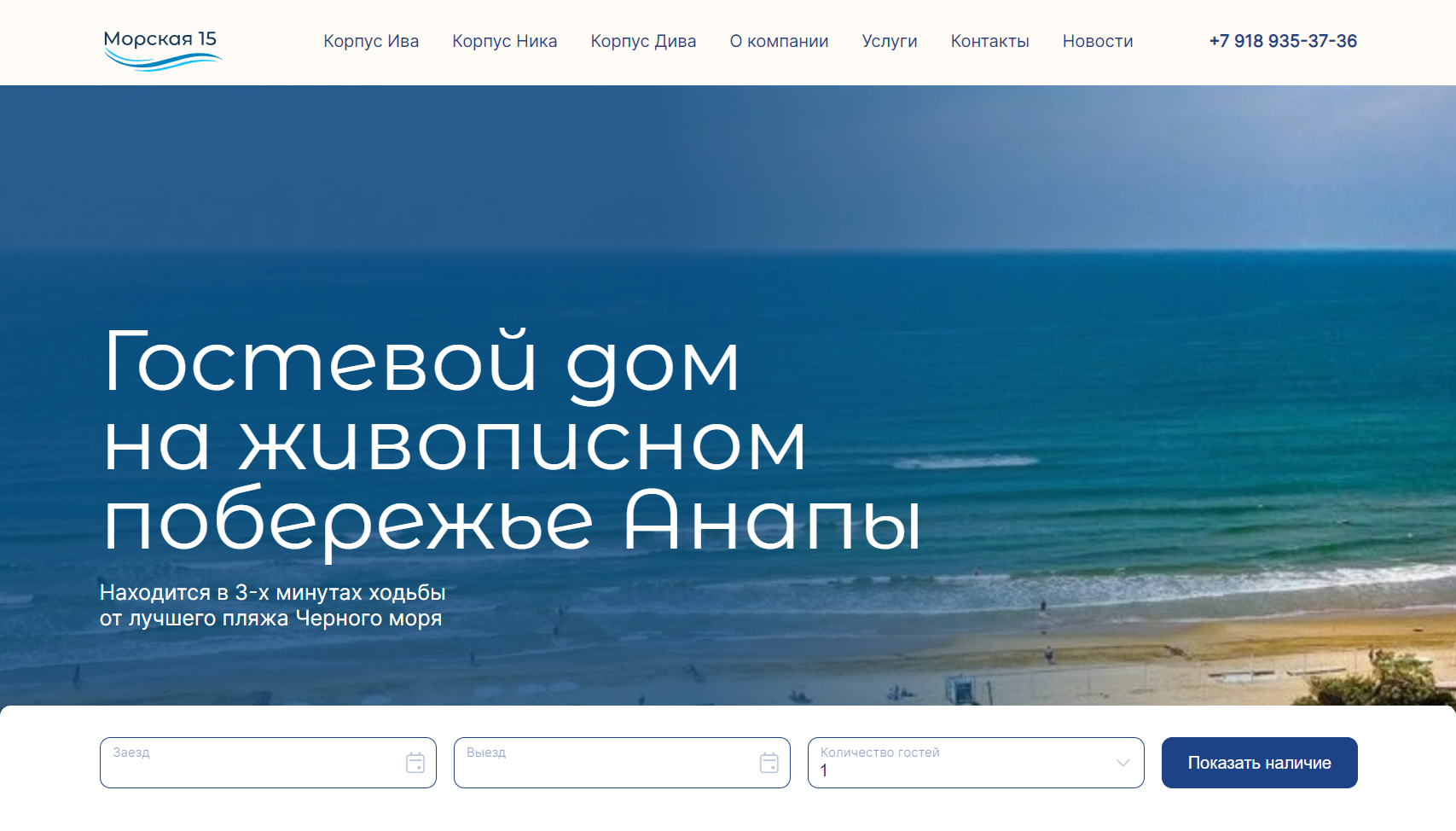
Task: Open the Корпус Ива menu item
Action: point(371,41)
